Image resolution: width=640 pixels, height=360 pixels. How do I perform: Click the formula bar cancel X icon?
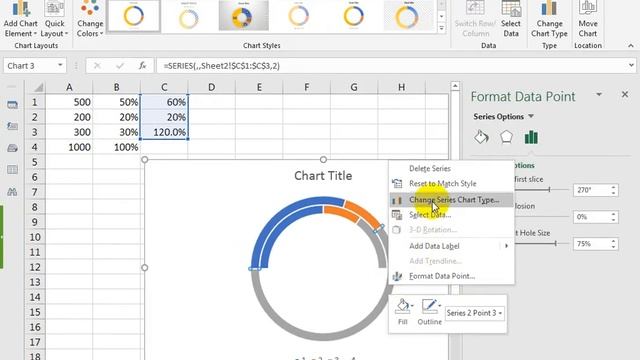[x=97, y=66]
